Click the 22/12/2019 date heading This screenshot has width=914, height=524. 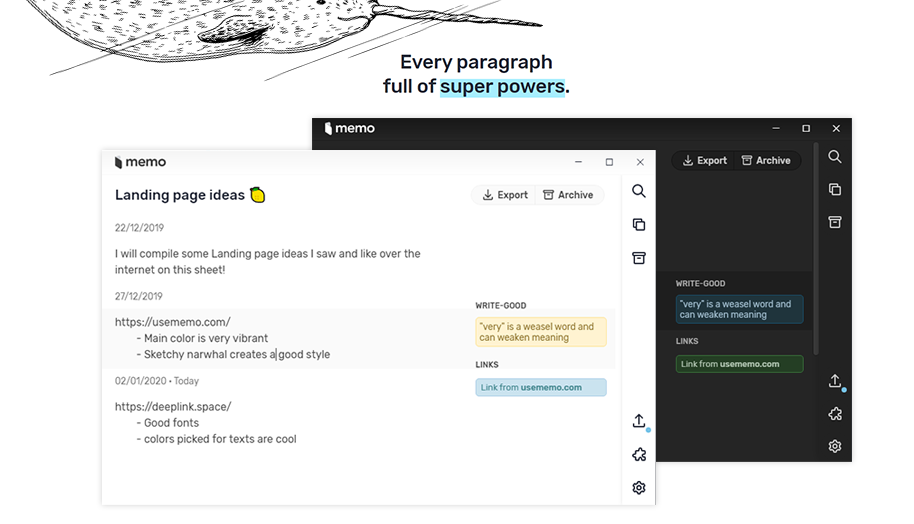pyautogui.click(x=139, y=228)
